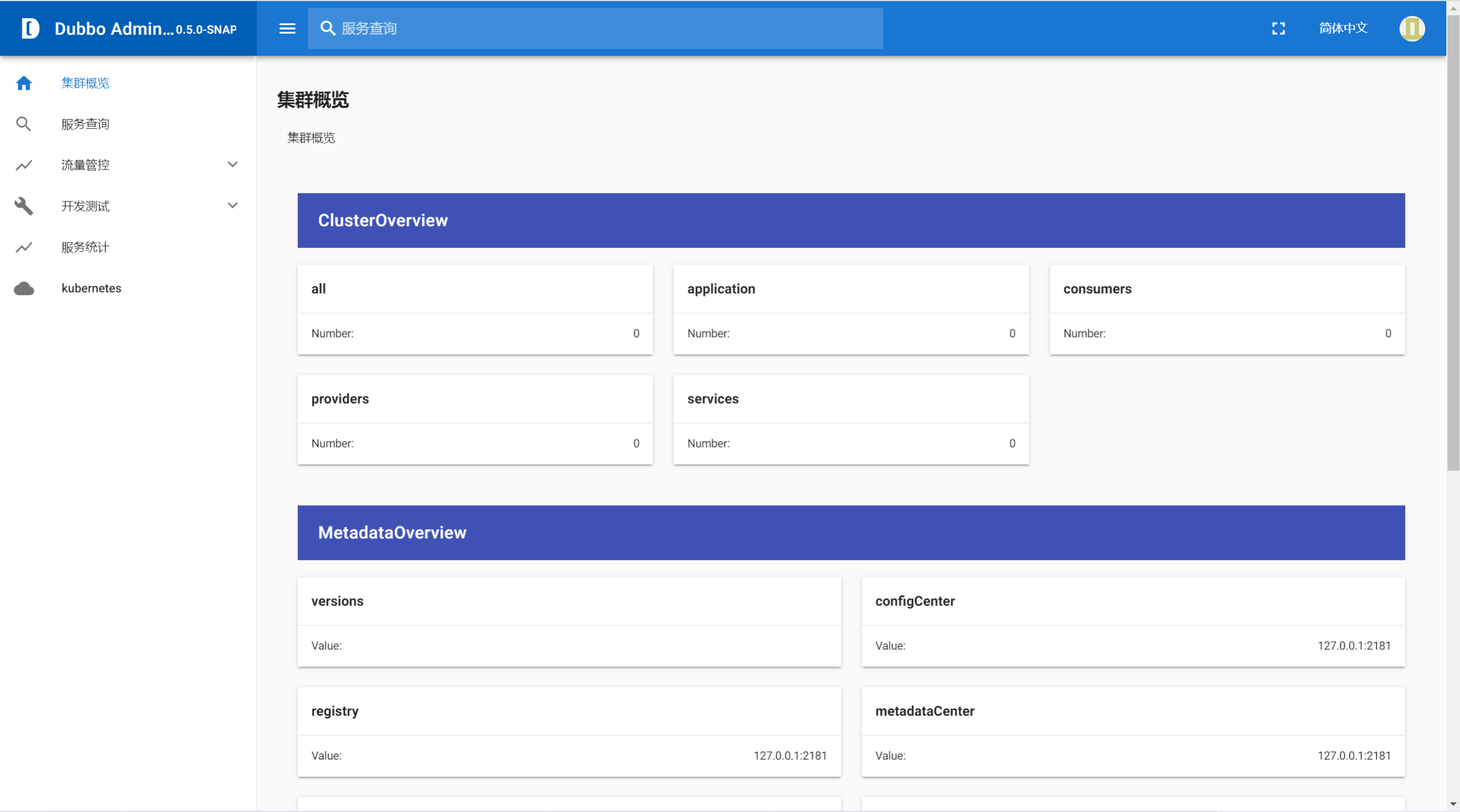This screenshot has height=812, width=1460.
Task: Click the cloud icon beside kubernetes
Action: (x=24, y=288)
